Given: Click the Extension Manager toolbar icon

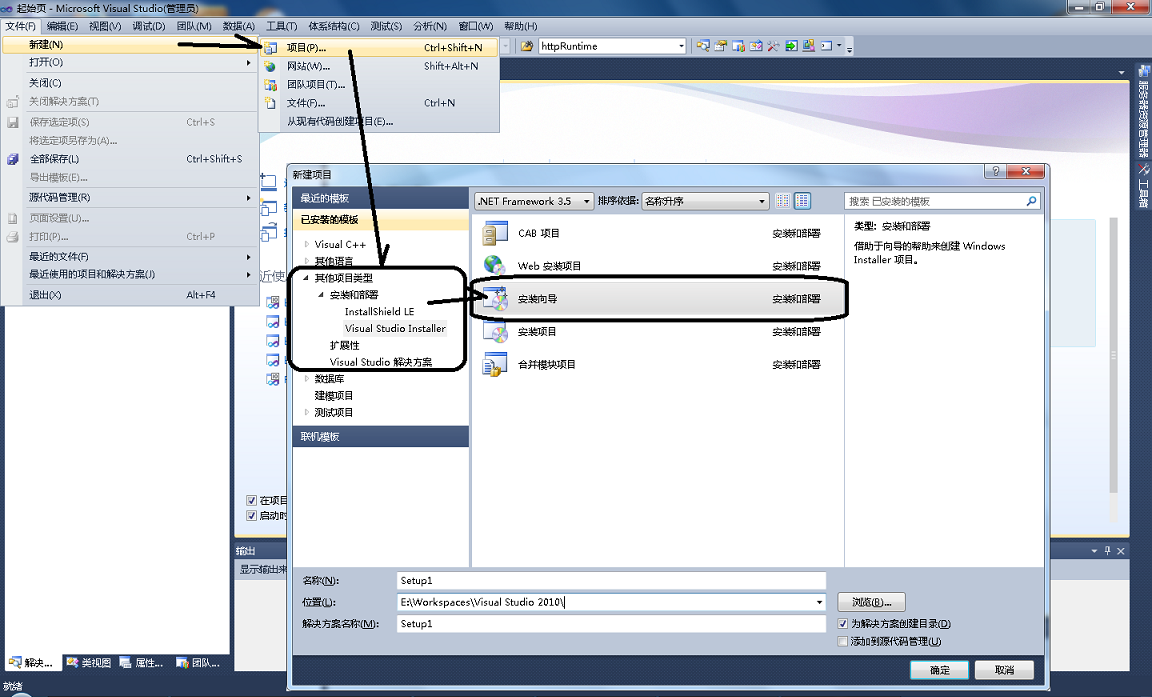Looking at the screenshot, I should coord(809,46).
